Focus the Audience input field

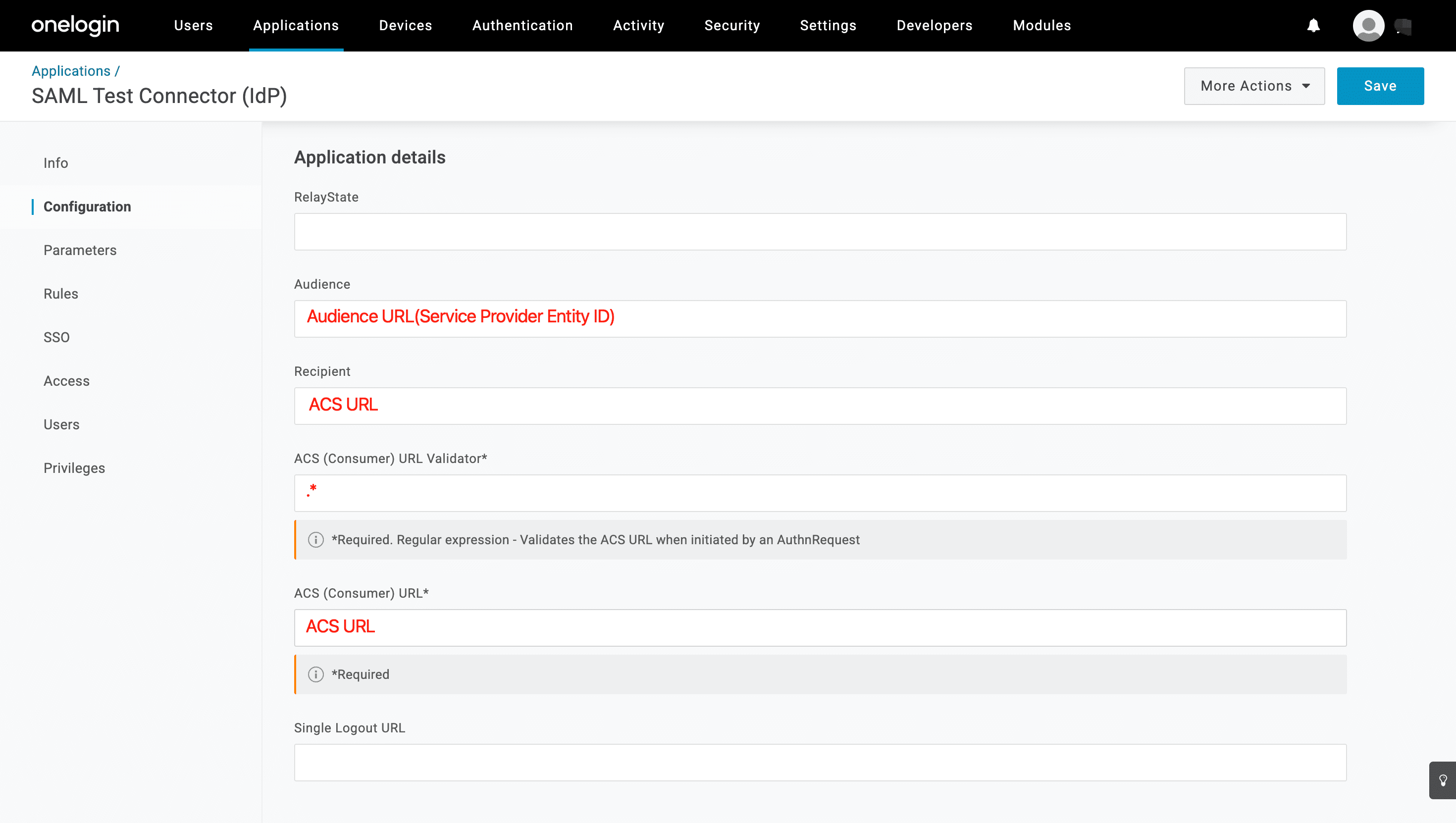click(820, 319)
